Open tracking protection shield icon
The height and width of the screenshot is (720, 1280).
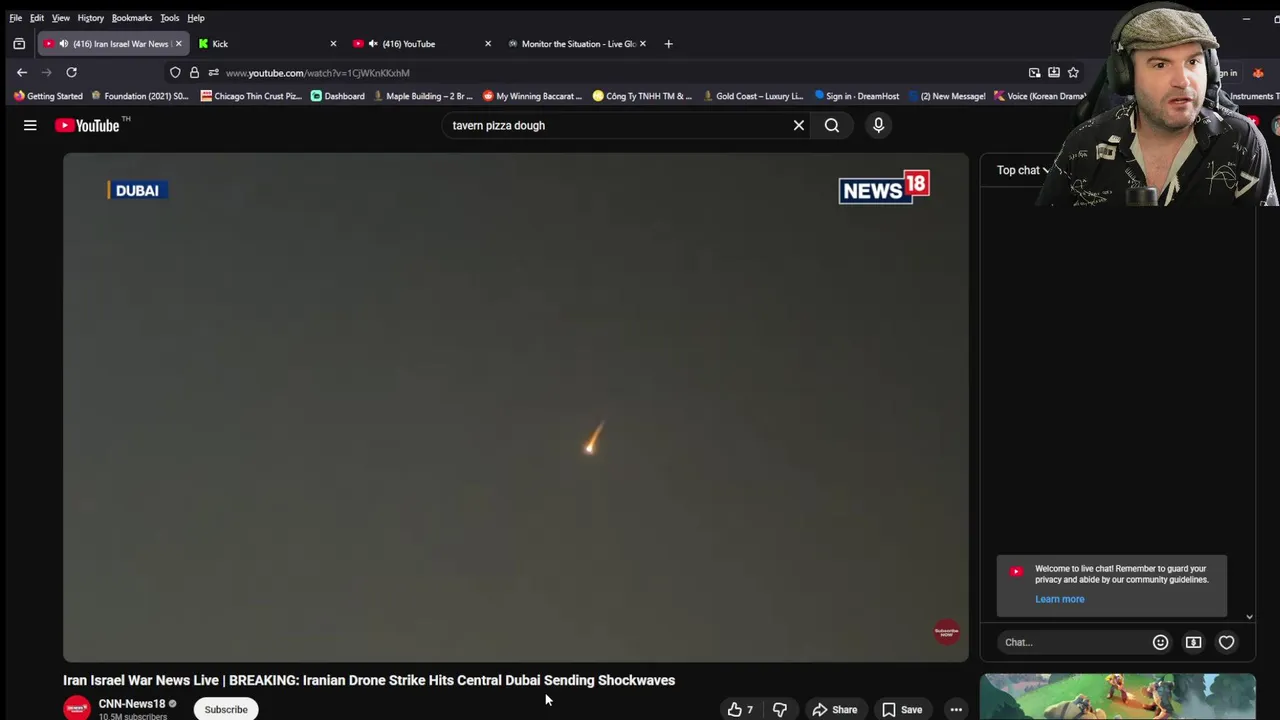point(175,72)
